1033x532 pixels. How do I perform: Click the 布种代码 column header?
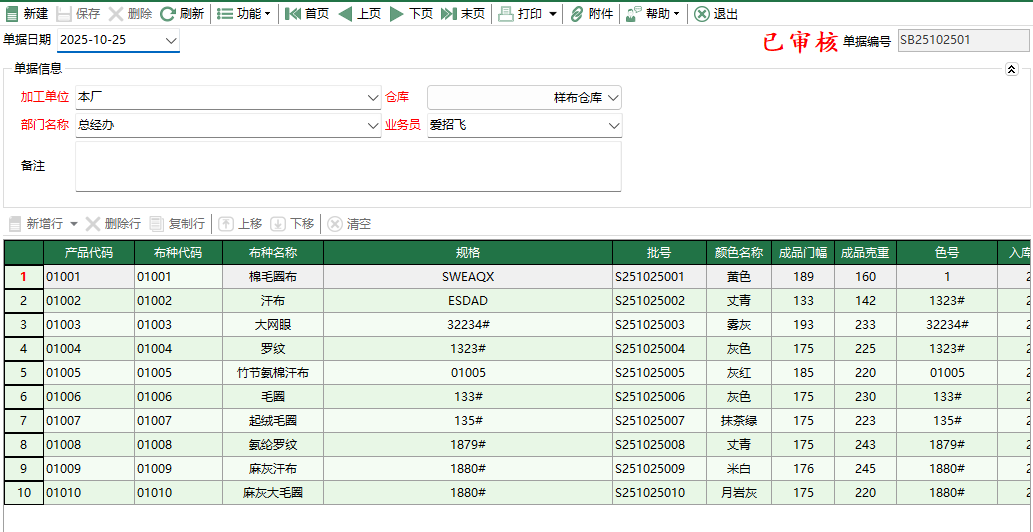[x=179, y=252]
